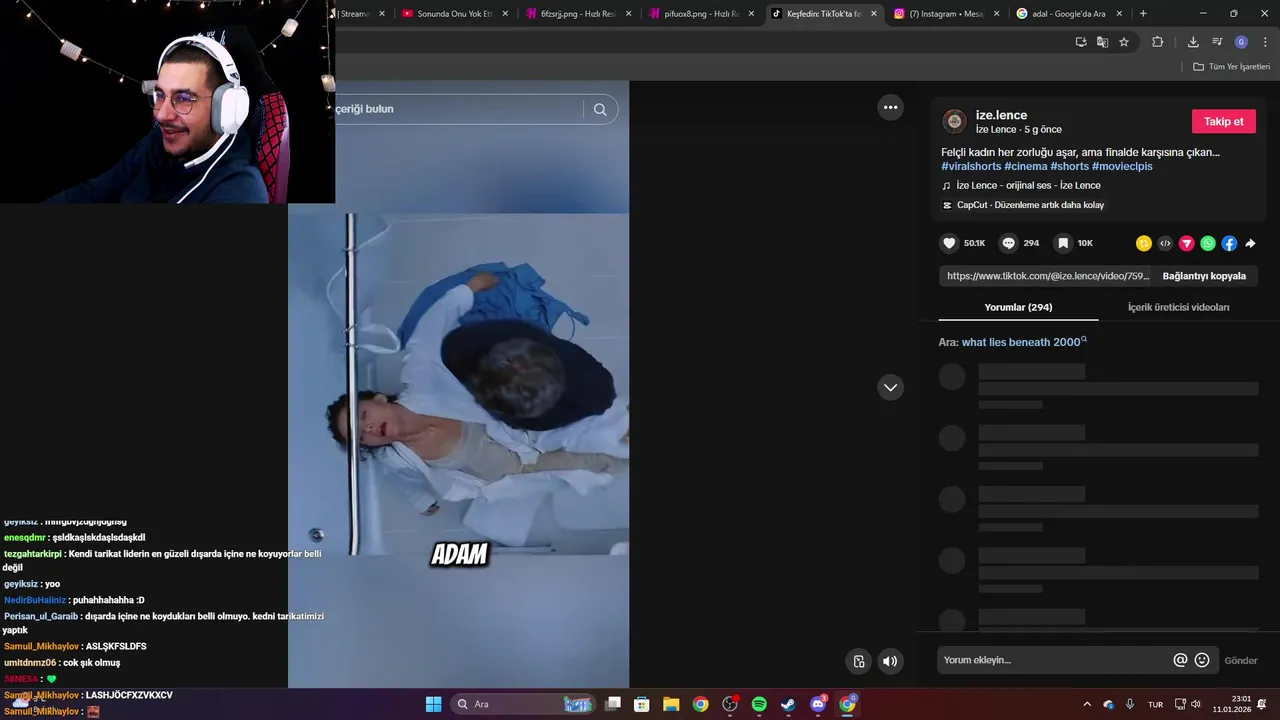
Task: Switch to 6fzsrjj.png browser tab
Action: (x=577, y=14)
